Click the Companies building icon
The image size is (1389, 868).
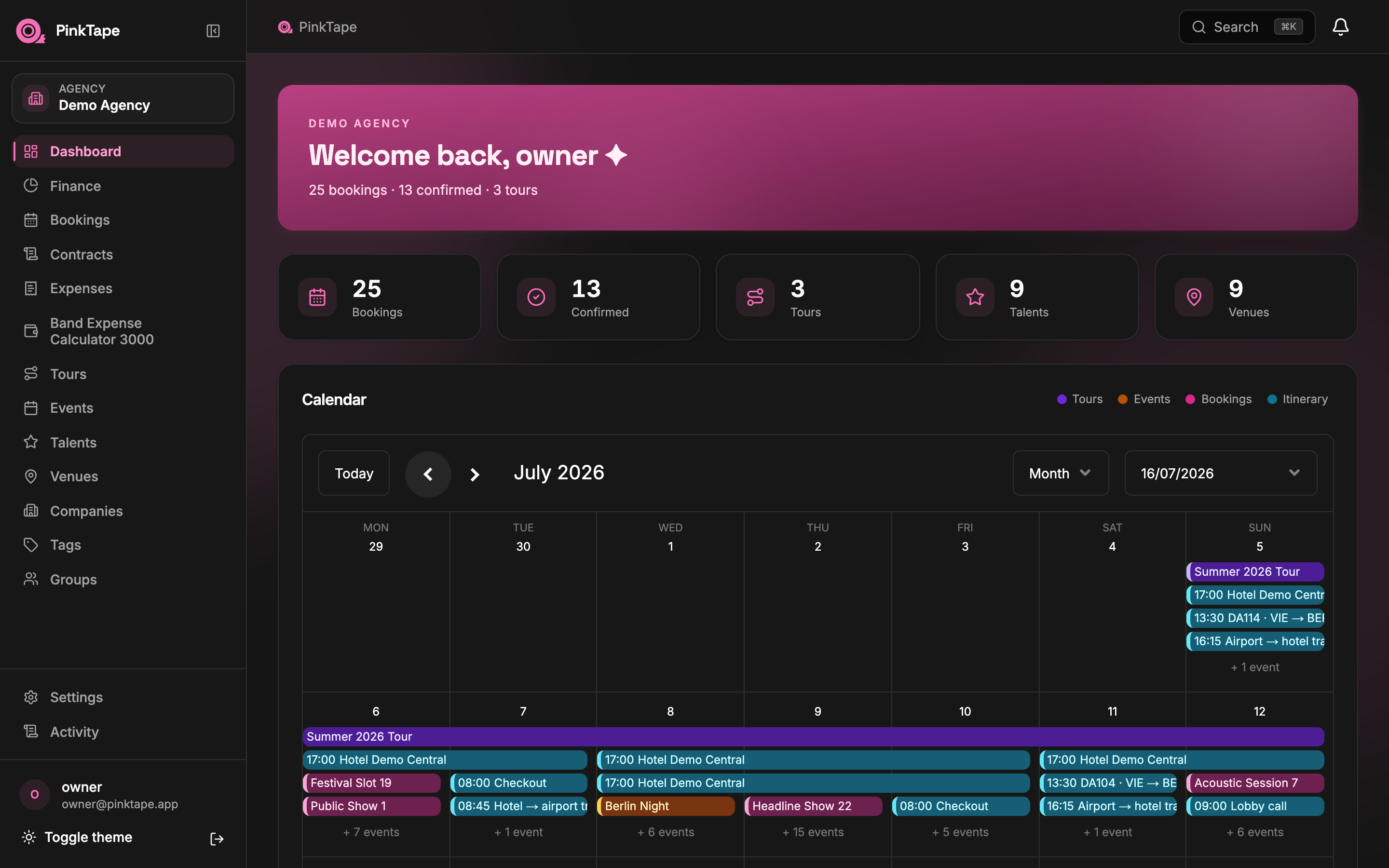[31, 510]
